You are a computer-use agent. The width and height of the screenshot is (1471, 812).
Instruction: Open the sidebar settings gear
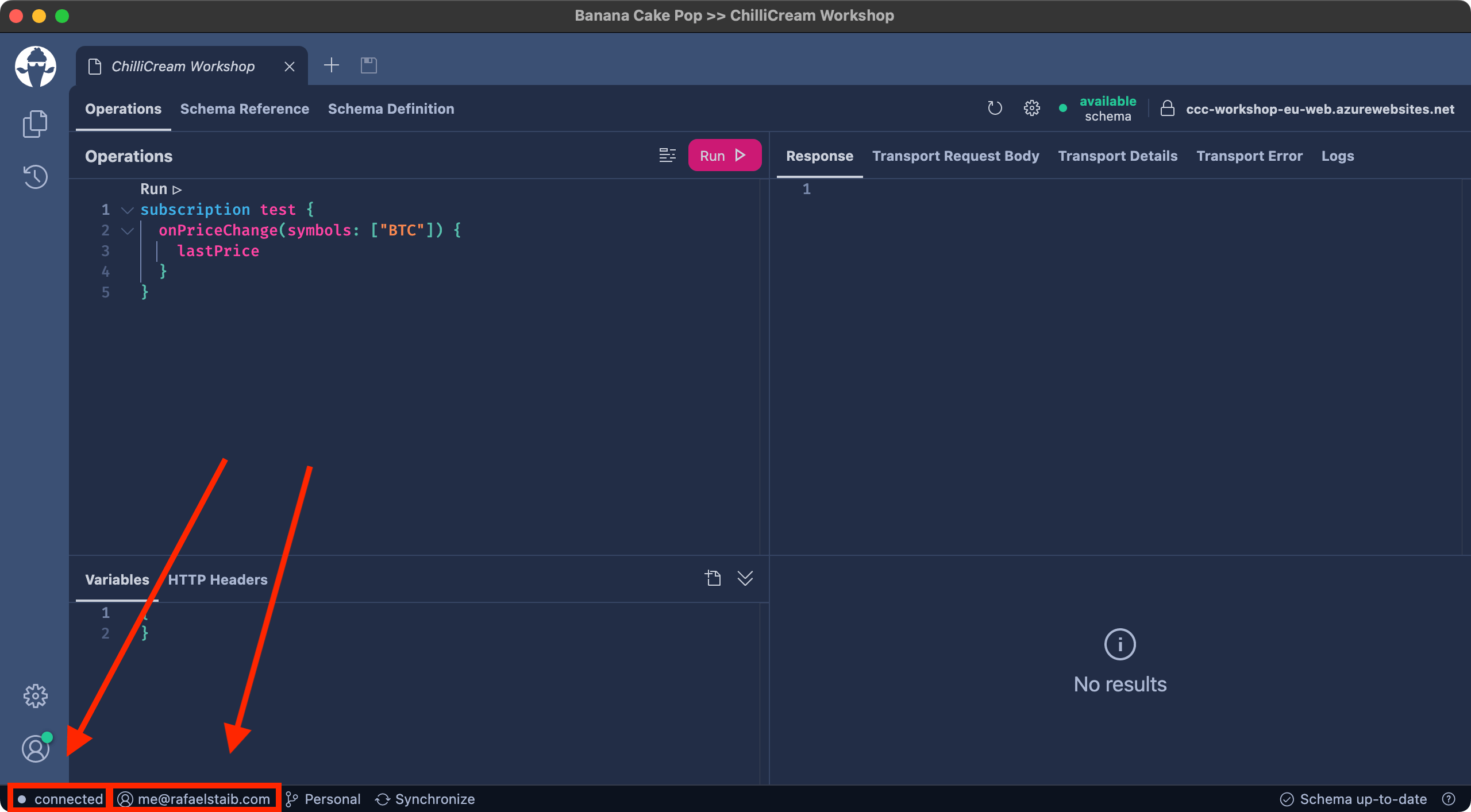(x=35, y=695)
